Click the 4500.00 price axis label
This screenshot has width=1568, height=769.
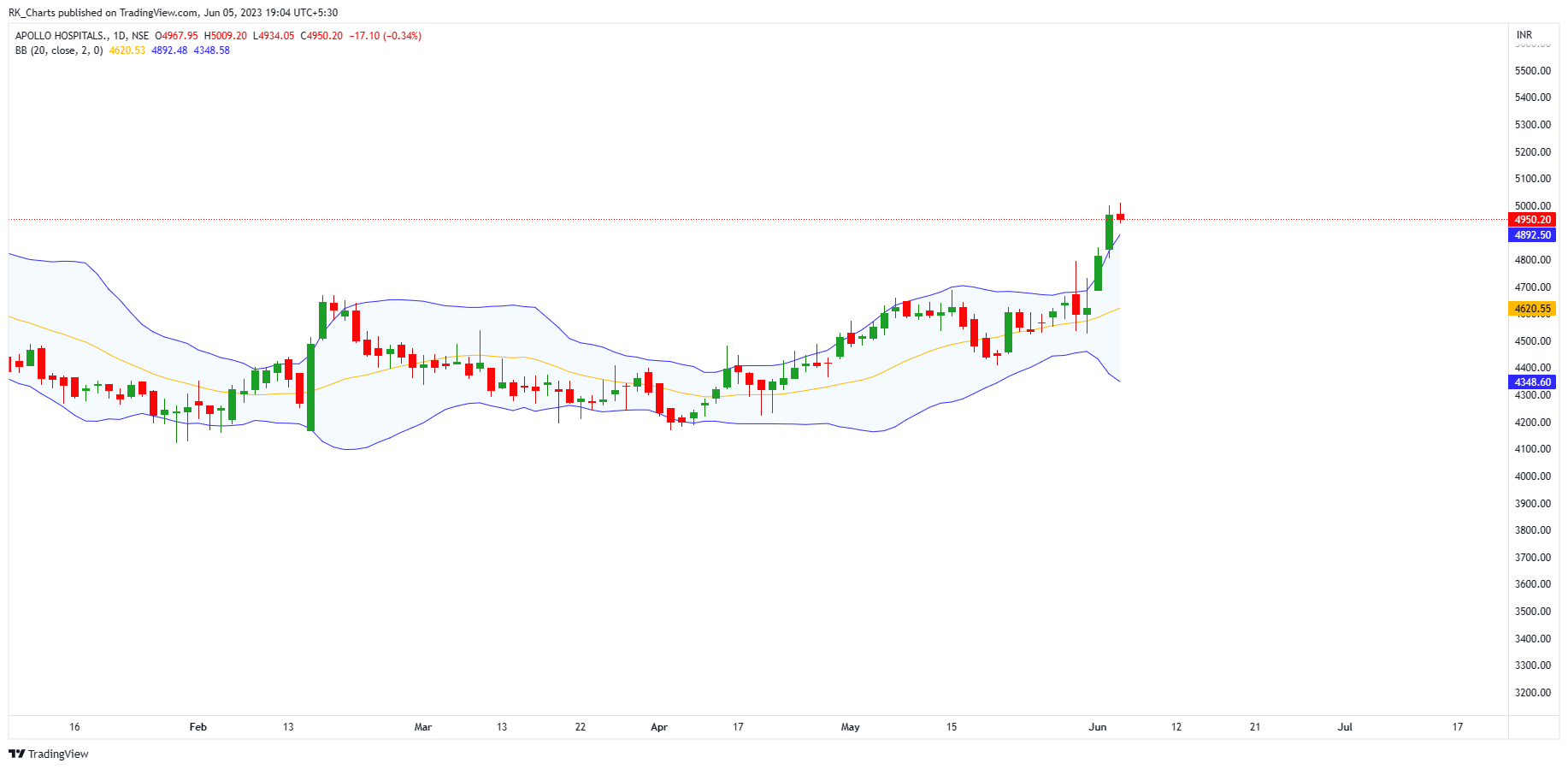(1533, 341)
